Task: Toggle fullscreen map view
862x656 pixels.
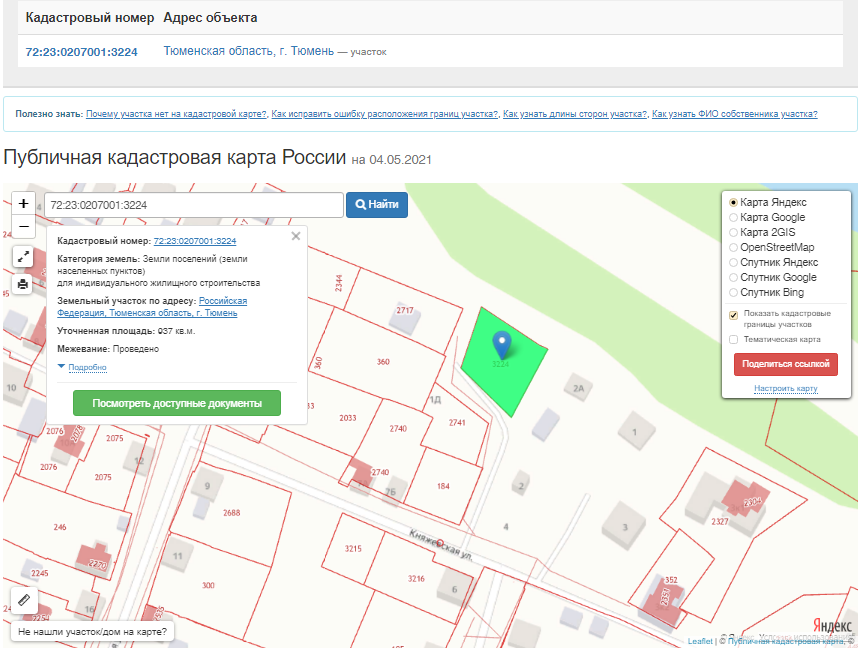Action: coord(23,257)
